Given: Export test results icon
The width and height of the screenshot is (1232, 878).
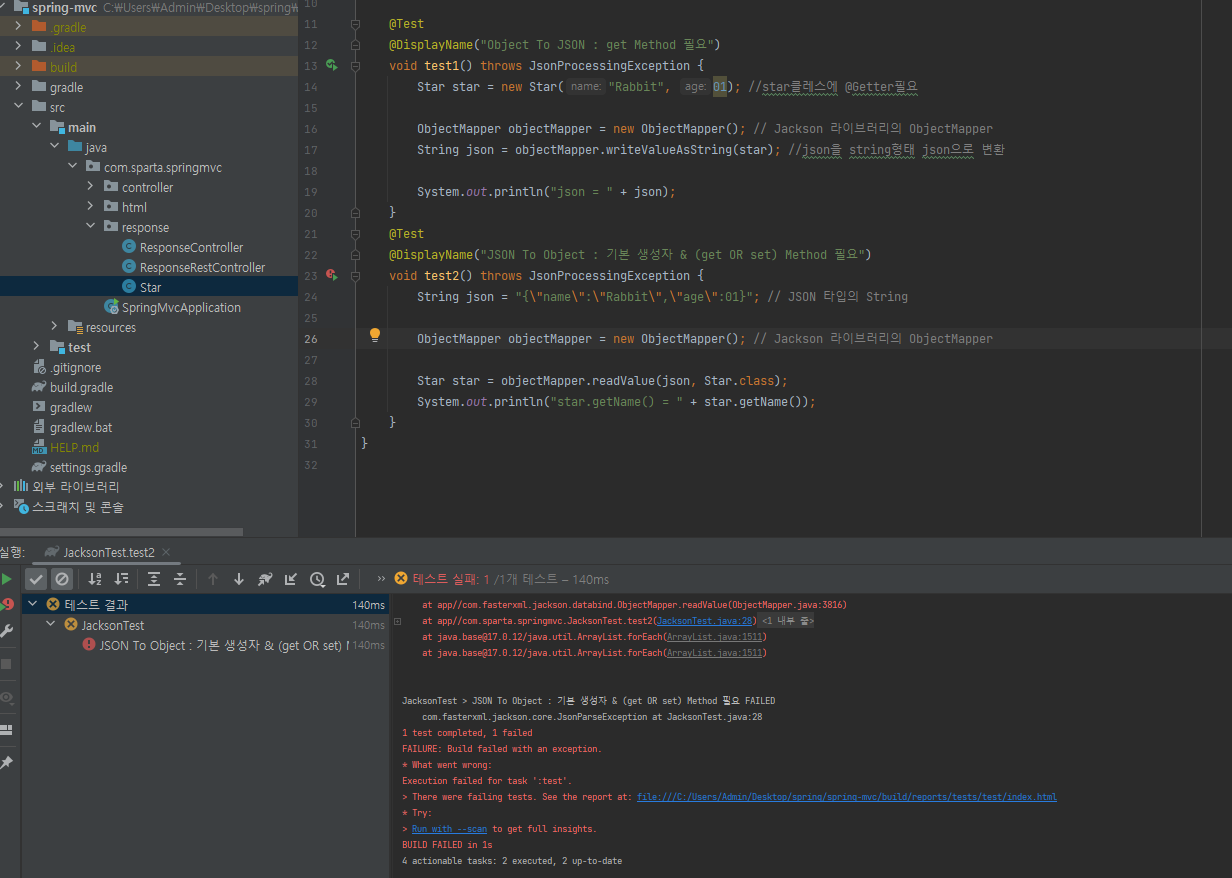Looking at the screenshot, I should [343, 579].
